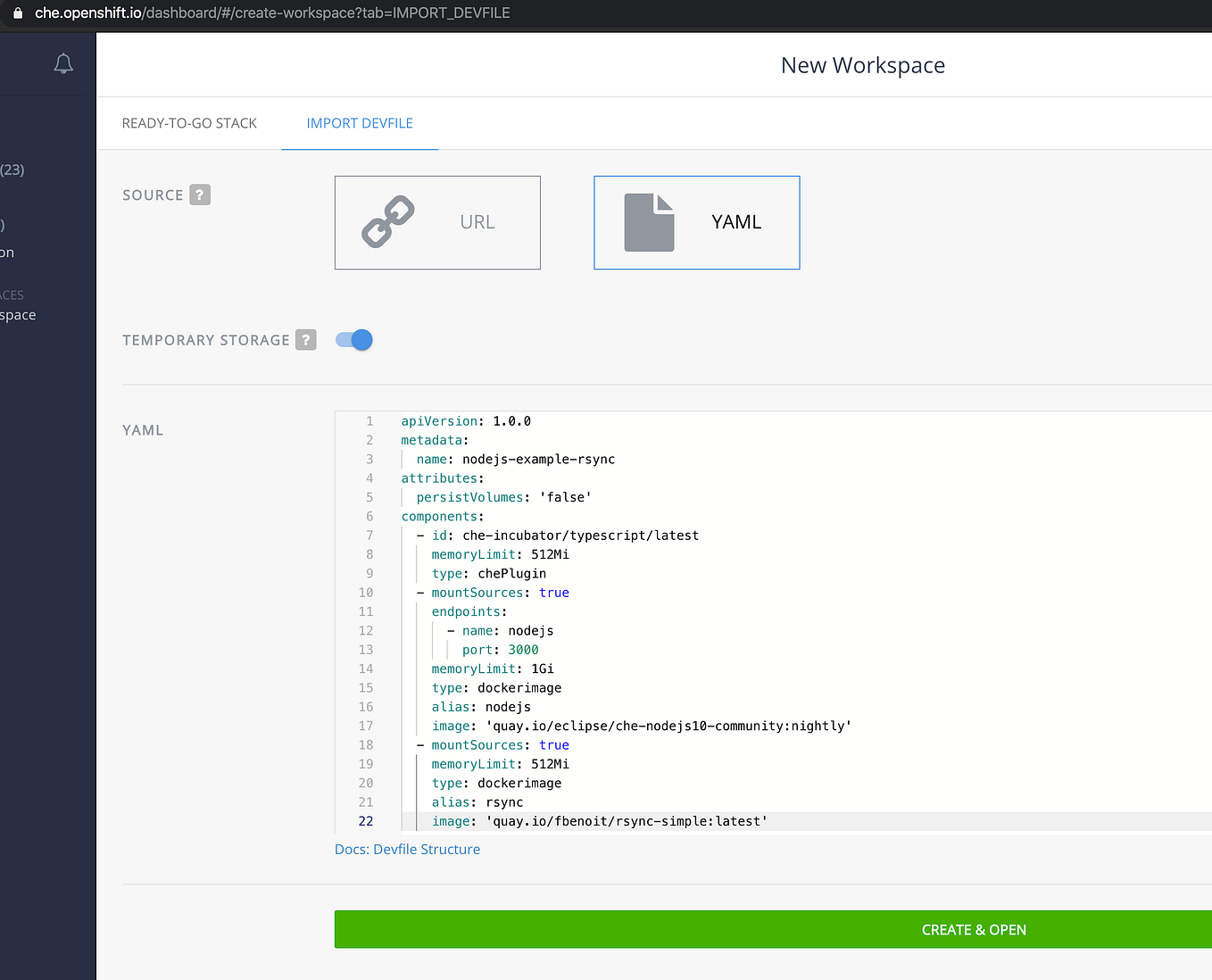Screen dimensions: 1212x980
Task: Click the document icon in the YAML card
Action: 651,222
